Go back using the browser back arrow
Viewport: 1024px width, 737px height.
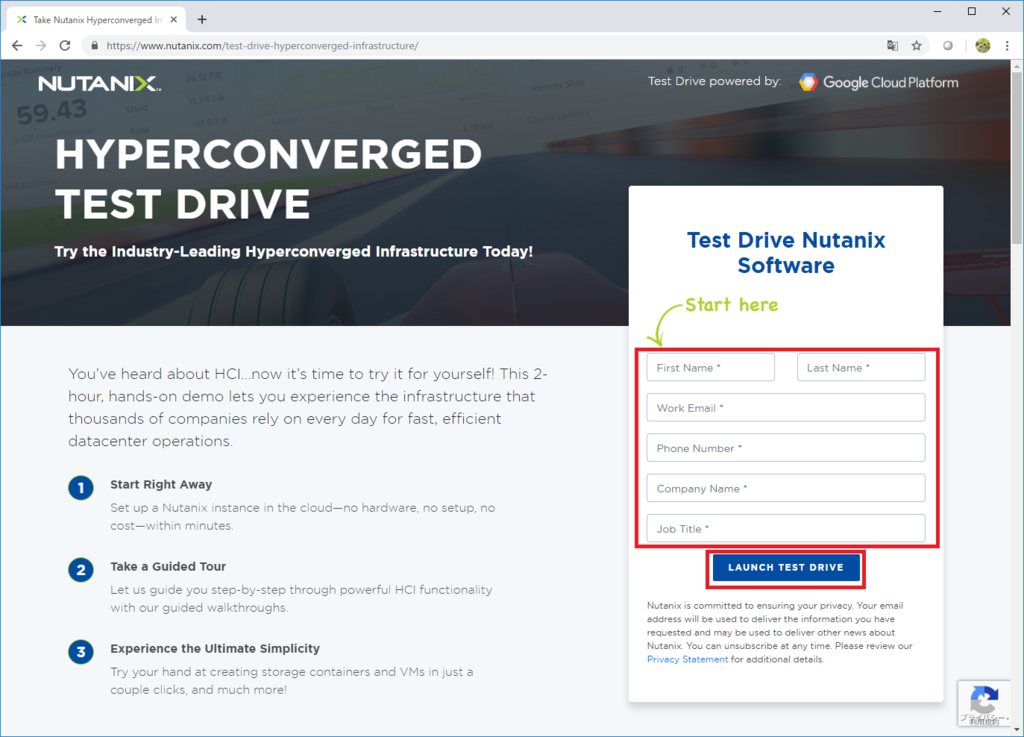(x=17, y=46)
